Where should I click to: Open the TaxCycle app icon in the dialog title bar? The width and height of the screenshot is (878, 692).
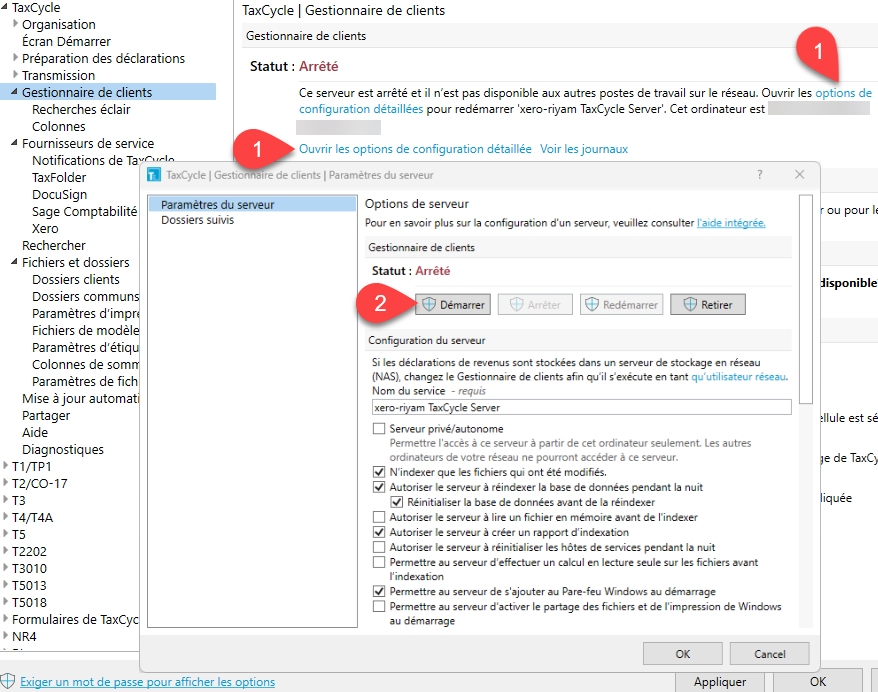tap(153, 175)
